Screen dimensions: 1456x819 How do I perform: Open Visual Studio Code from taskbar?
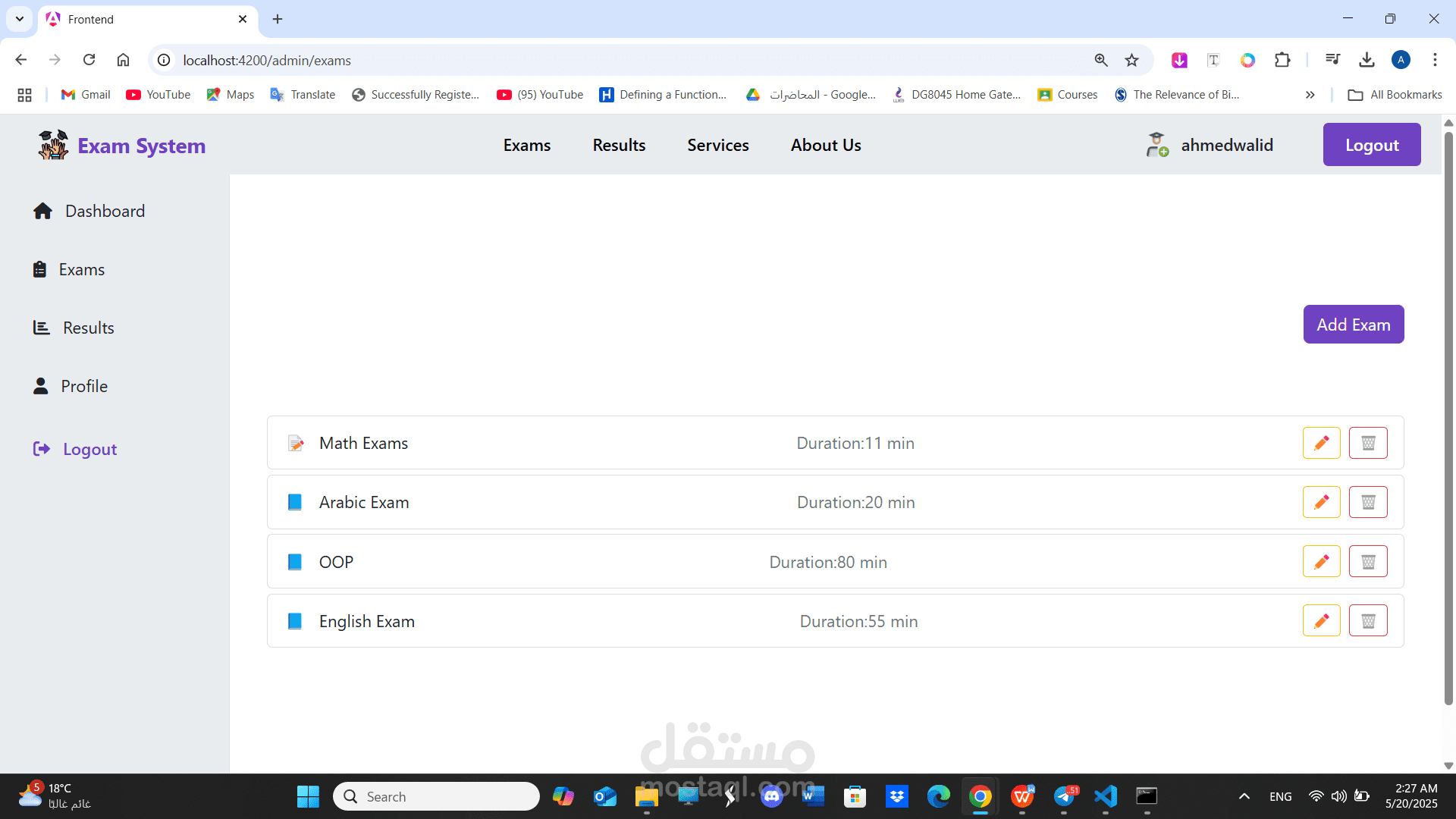1105,796
